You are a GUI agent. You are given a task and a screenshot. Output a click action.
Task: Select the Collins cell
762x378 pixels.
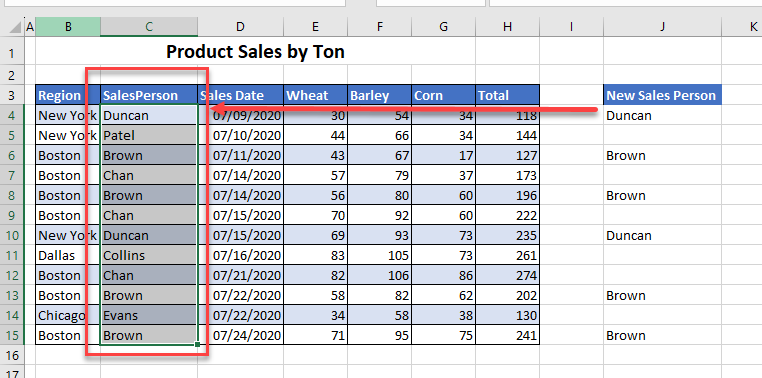coord(149,256)
